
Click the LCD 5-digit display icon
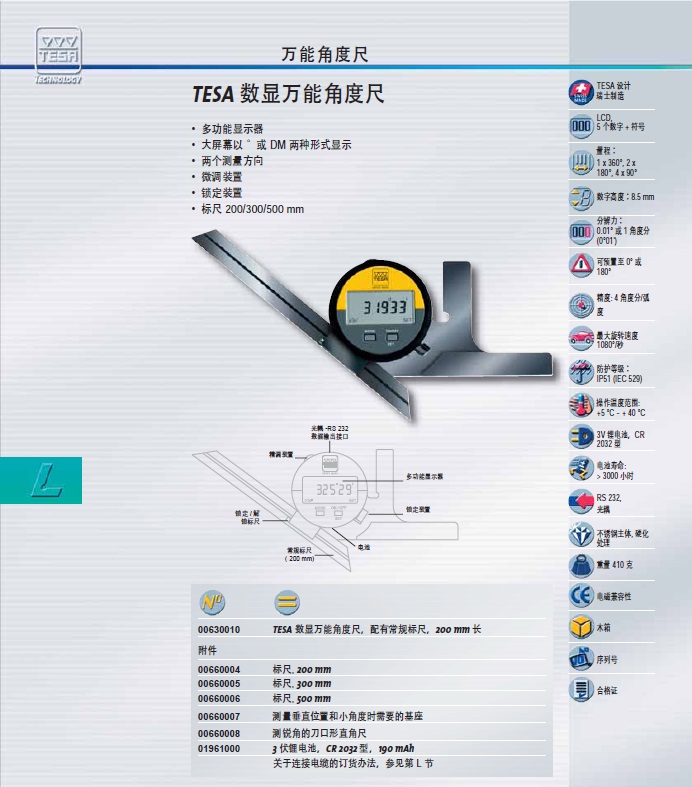(x=581, y=126)
